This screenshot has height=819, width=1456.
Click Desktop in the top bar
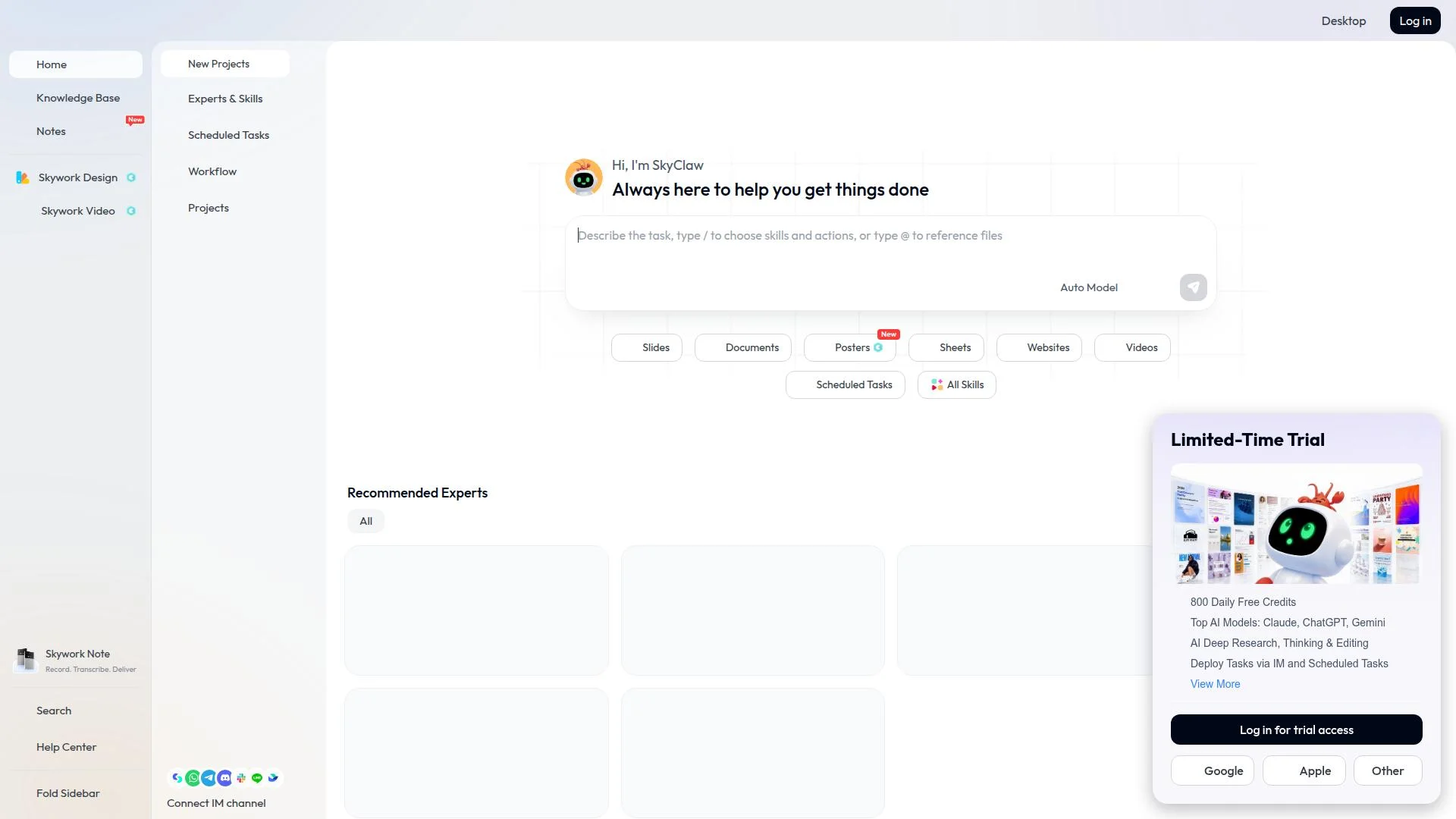tap(1344, 20)
